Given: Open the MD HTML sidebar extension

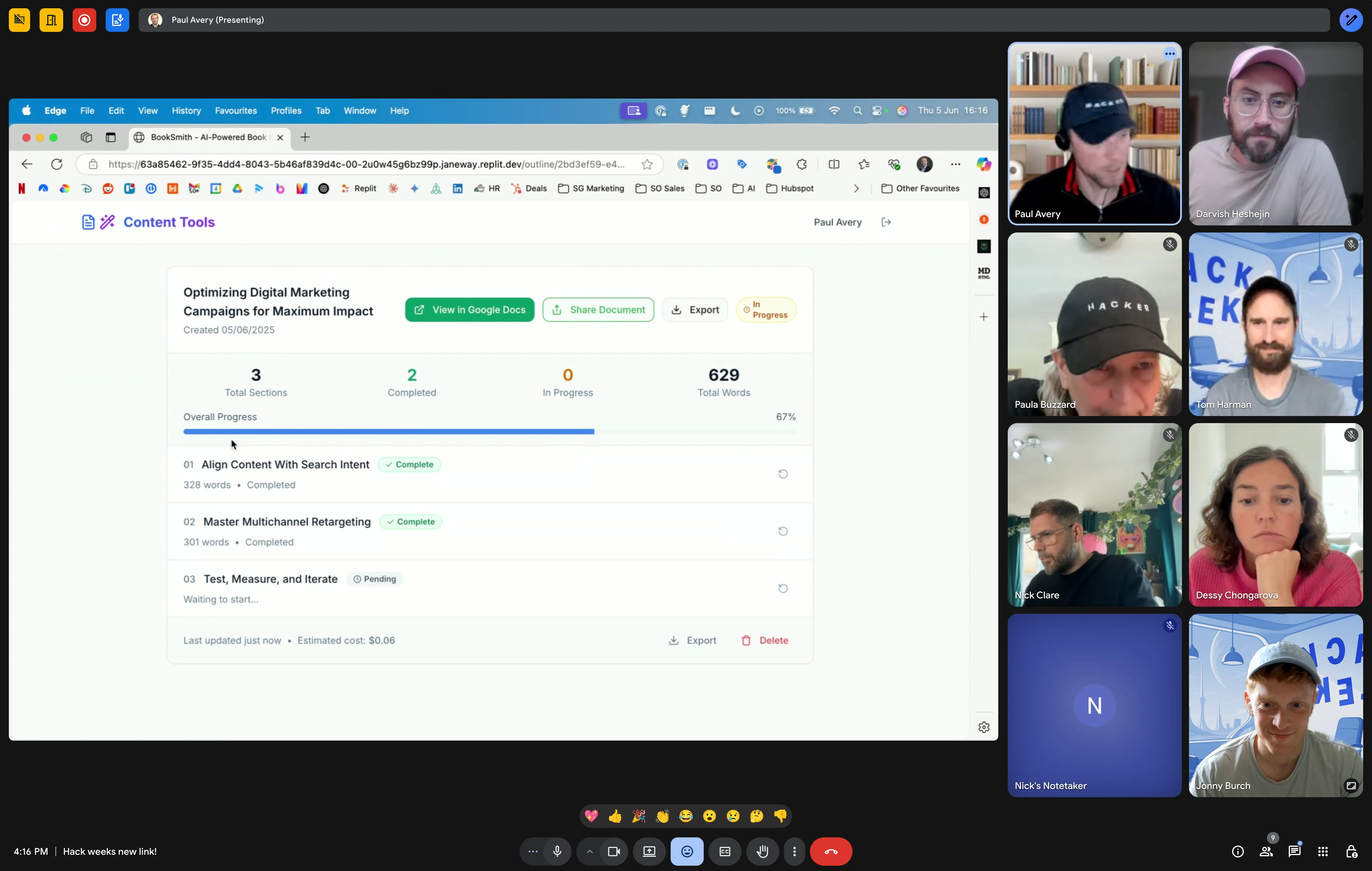Looking at the screenshot, I should (x=984, y=273).
